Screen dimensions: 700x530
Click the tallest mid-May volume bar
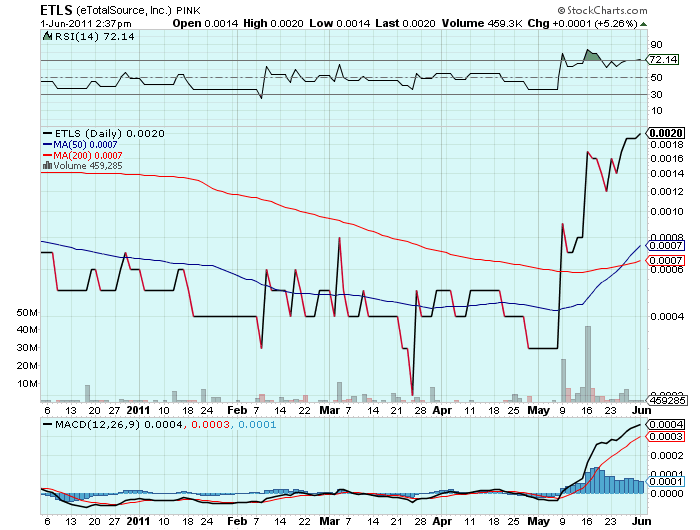588,362
